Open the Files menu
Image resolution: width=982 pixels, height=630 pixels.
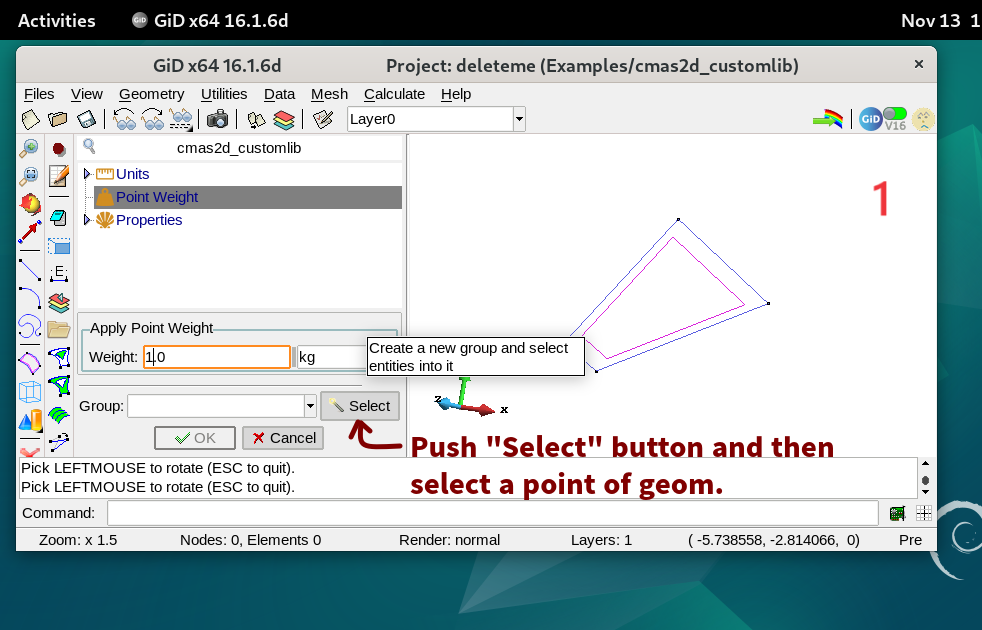tap(39, 94)
